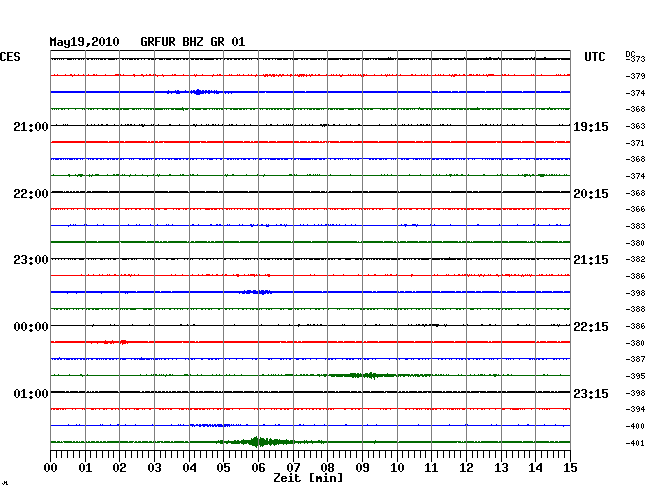Select the 21:00 local time label
This screenshot has width=650, height=494.
(31, 127)
